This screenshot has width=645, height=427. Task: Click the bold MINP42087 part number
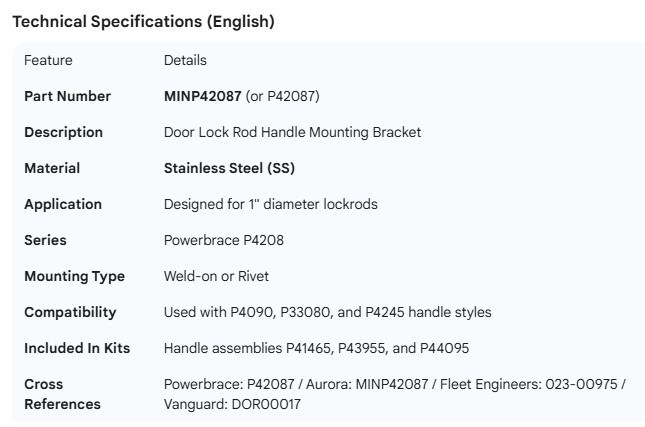pos(202,96)
